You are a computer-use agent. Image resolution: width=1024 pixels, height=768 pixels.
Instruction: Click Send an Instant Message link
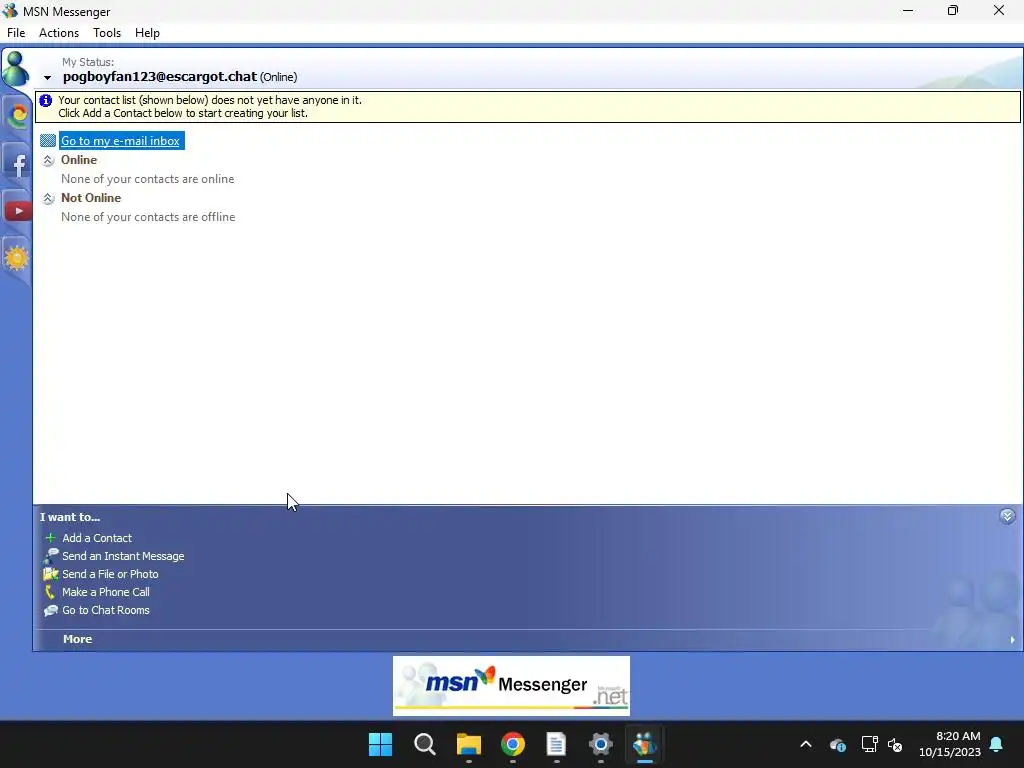point(123,556)
